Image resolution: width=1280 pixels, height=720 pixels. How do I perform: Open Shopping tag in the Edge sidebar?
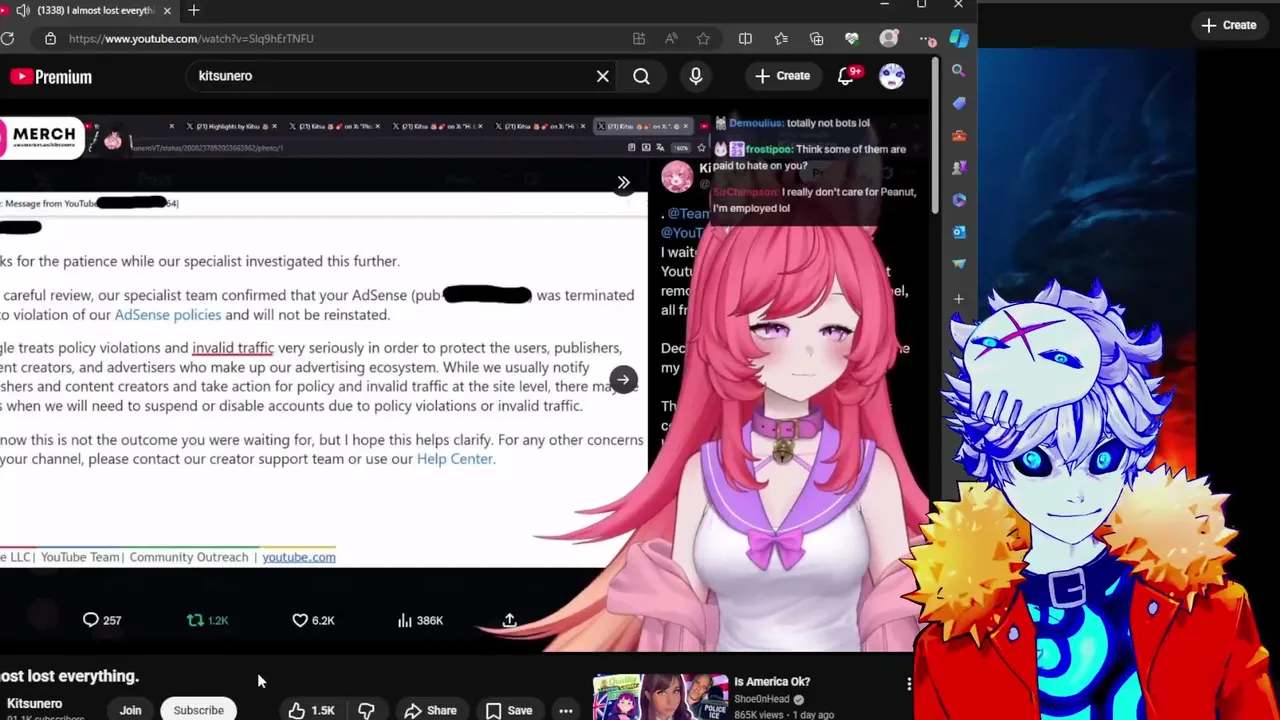[959, 103]
